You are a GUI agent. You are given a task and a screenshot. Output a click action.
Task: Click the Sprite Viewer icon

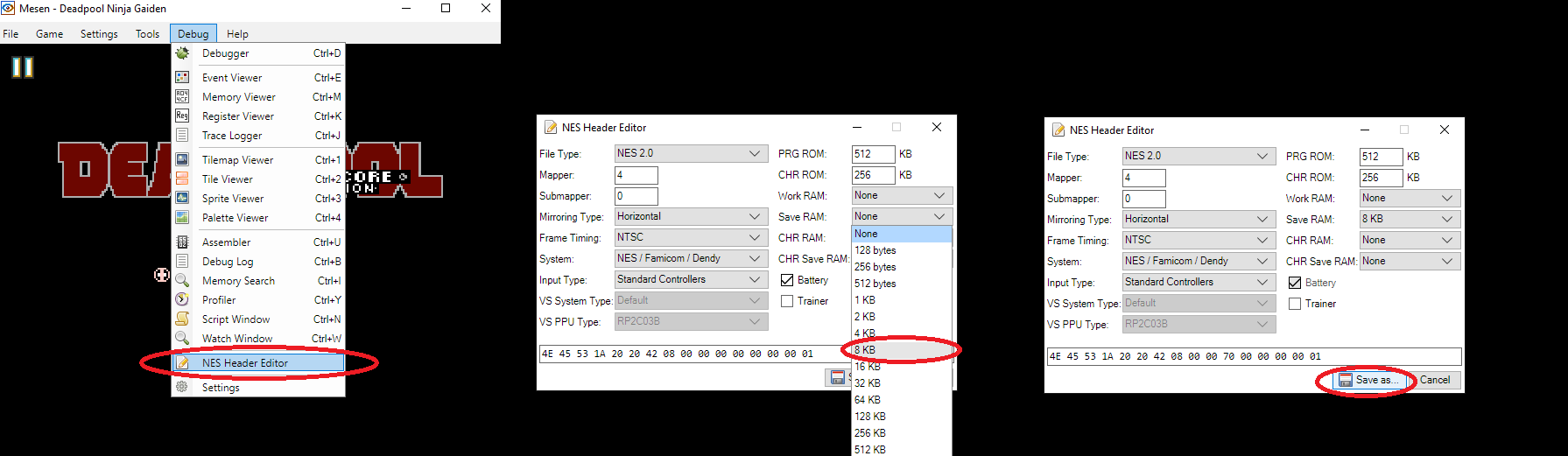(182, 198)
